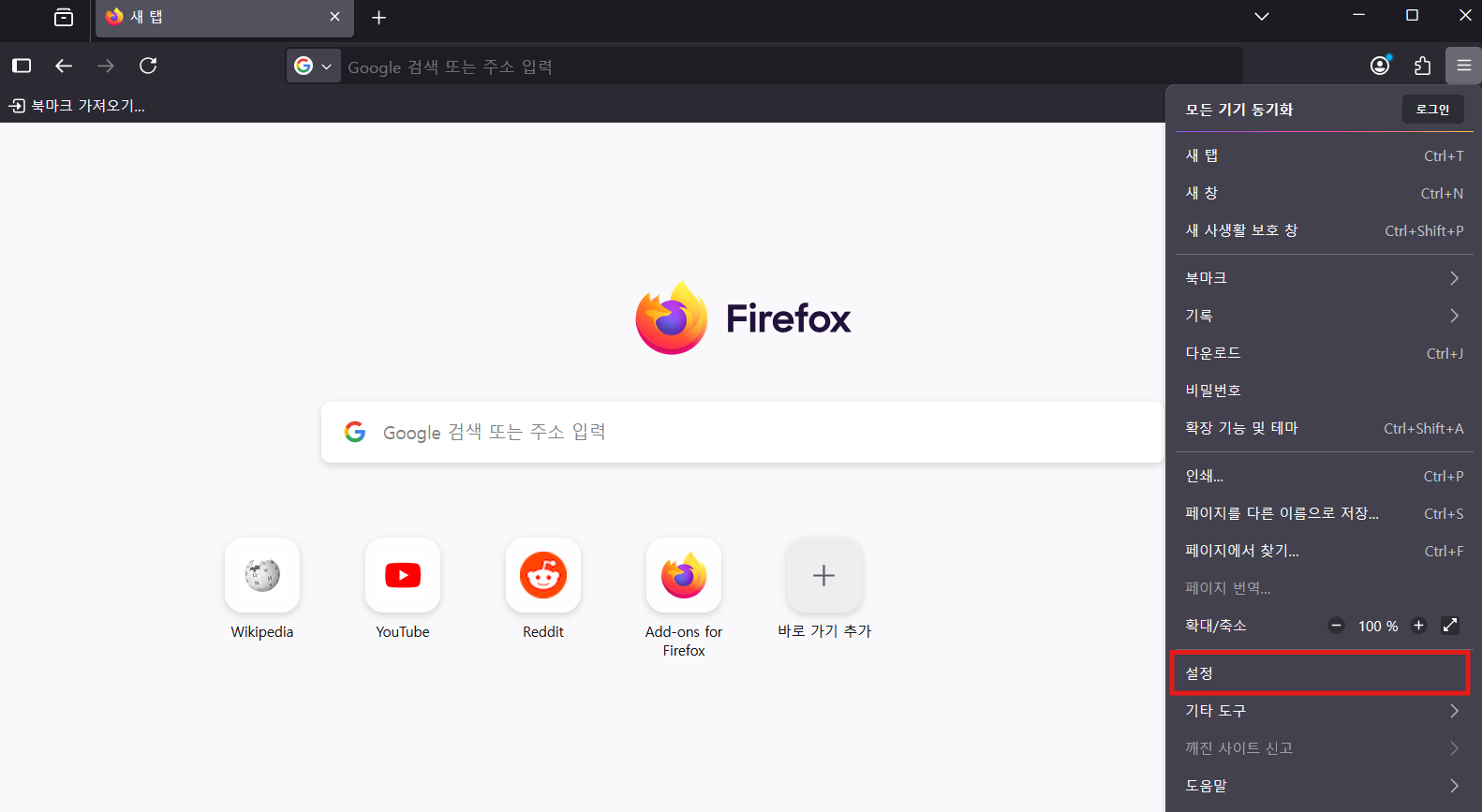The width and height of the screenshot is (1482, 812).
Task: Select 새 탭 menu entry
Action: point(1324,155)
